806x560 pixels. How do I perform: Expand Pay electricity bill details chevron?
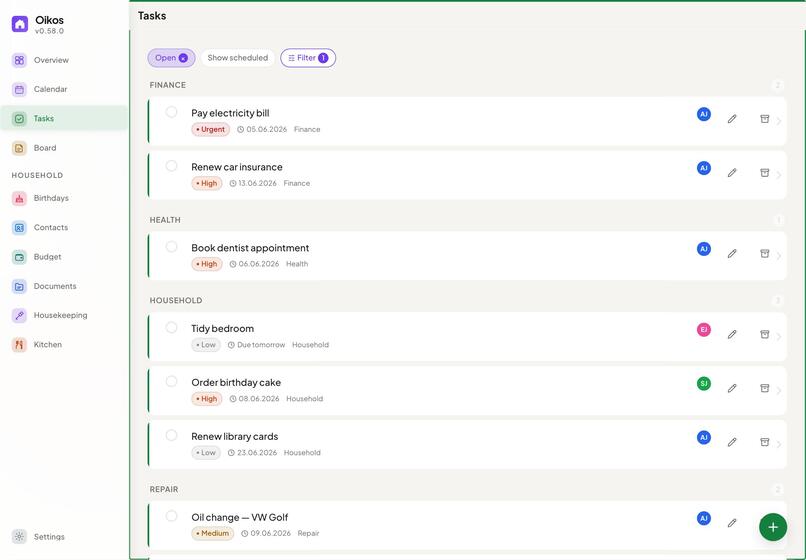779,121
